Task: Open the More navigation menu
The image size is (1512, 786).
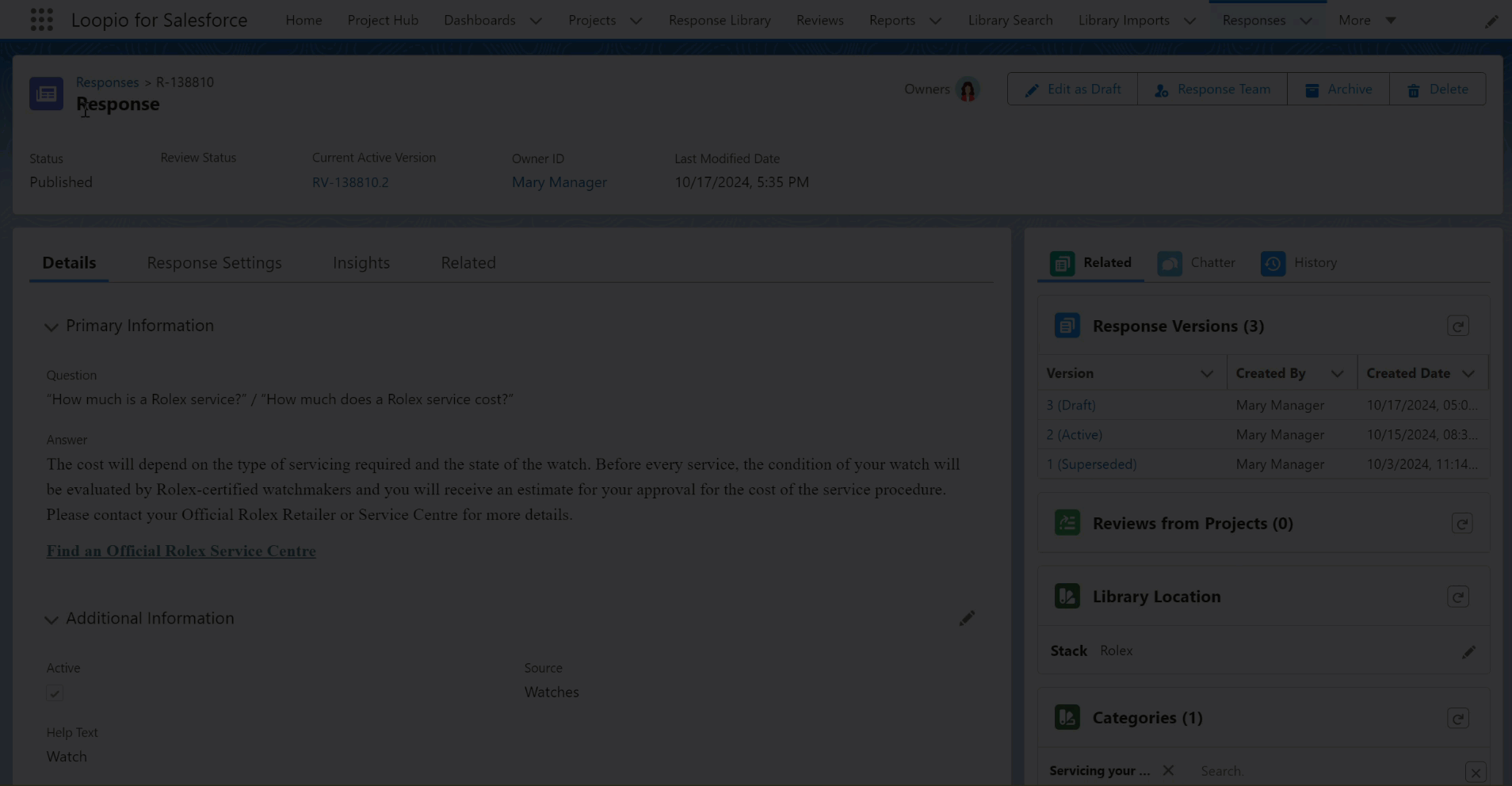Action: 1367,21
